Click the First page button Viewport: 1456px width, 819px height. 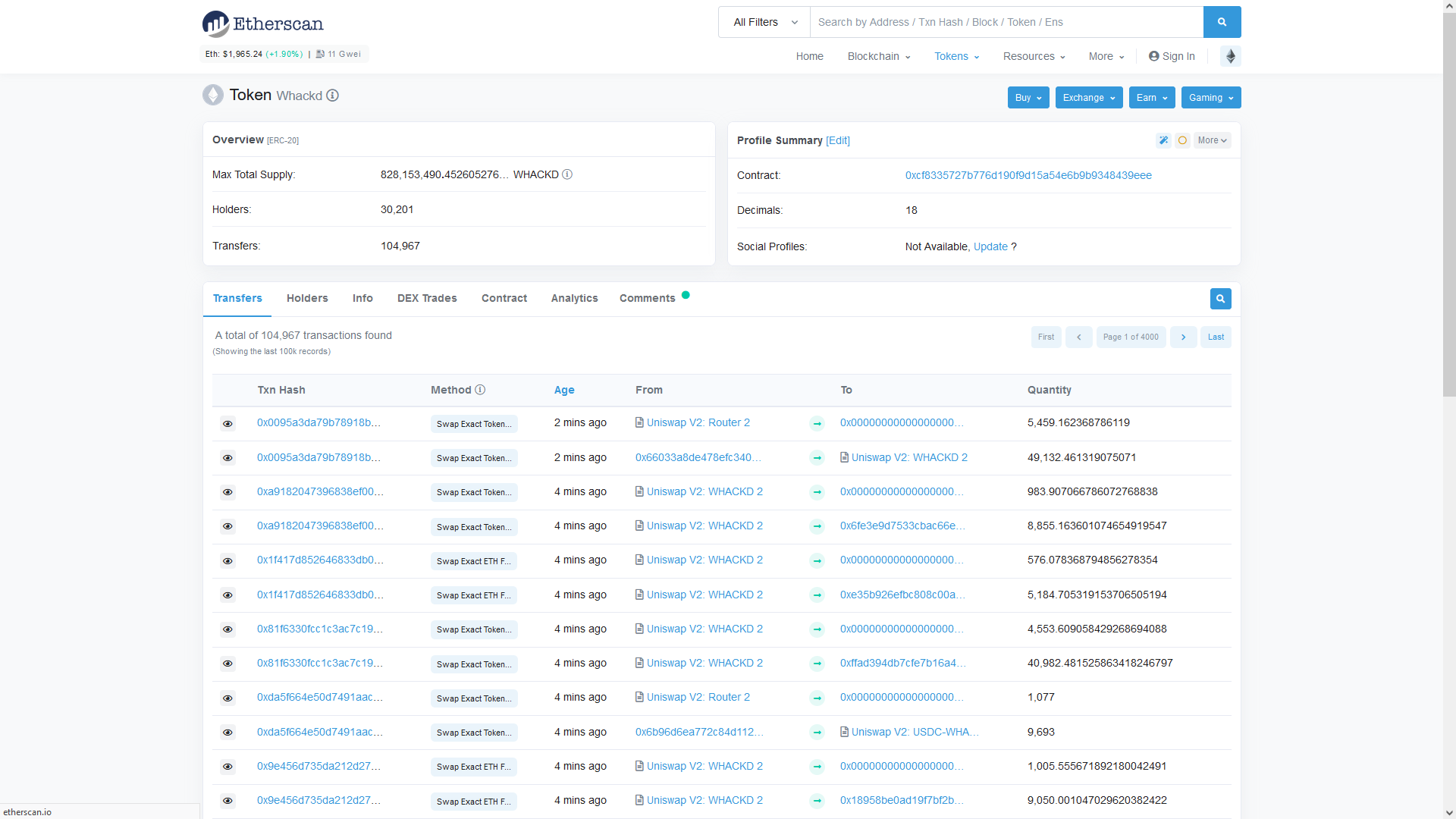1046,337
